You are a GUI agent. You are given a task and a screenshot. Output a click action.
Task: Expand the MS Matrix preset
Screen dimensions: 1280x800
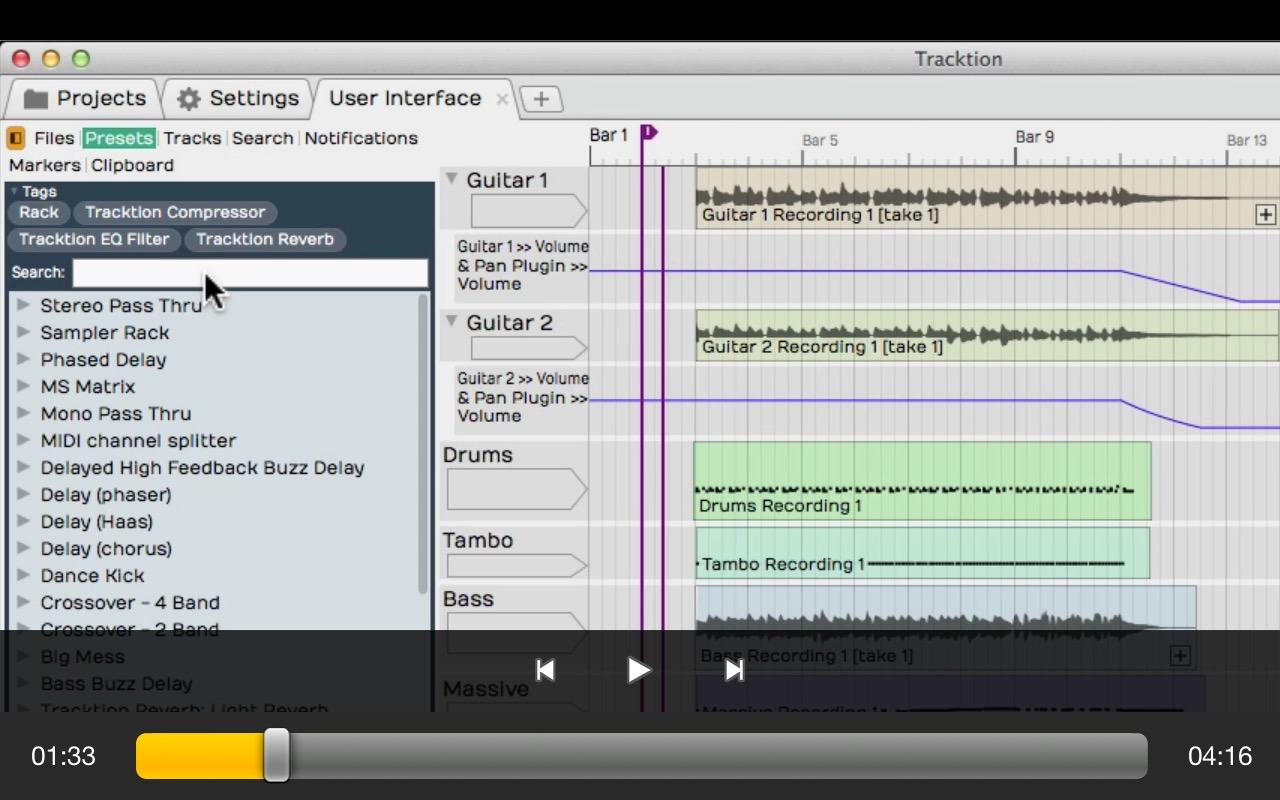[x=23, y=386]
